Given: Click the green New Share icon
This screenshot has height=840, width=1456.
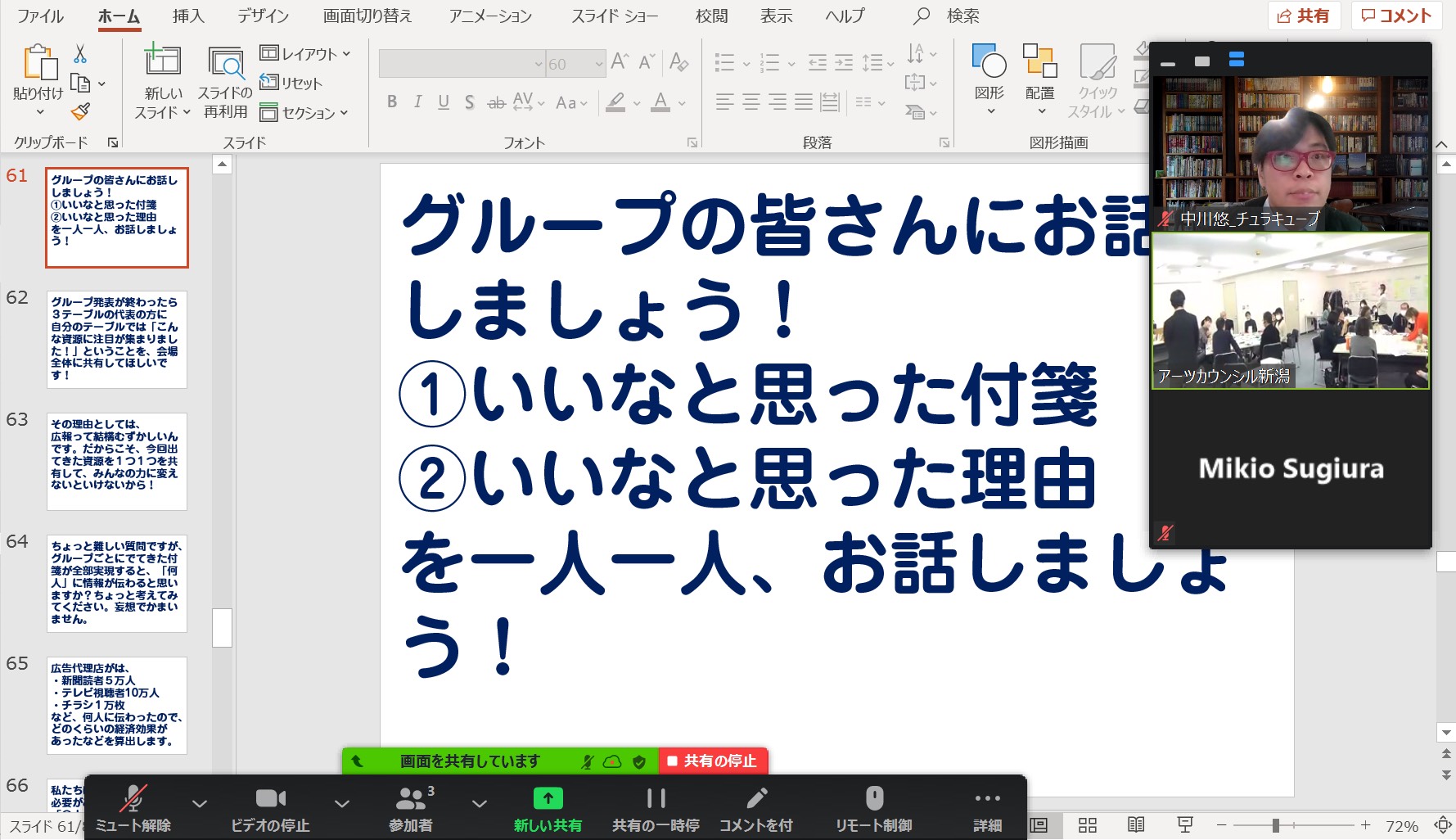Looking at the screenshot, I should [x=548, y=799].
